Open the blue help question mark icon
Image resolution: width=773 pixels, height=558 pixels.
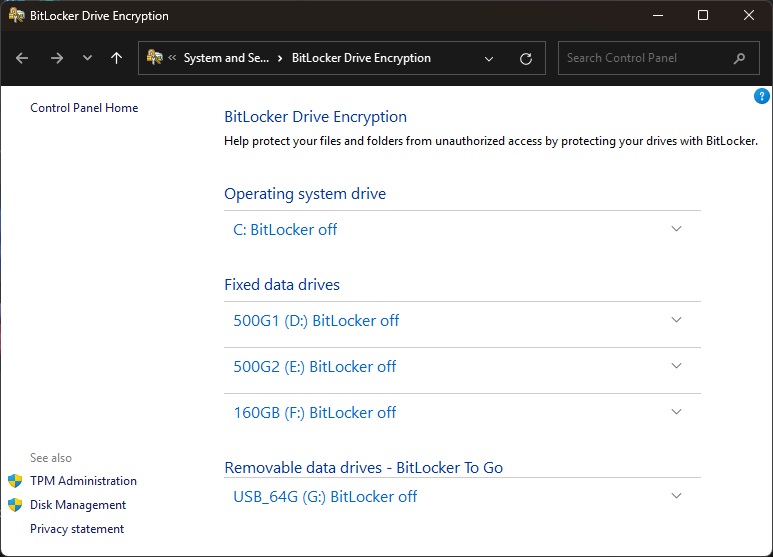761,97
